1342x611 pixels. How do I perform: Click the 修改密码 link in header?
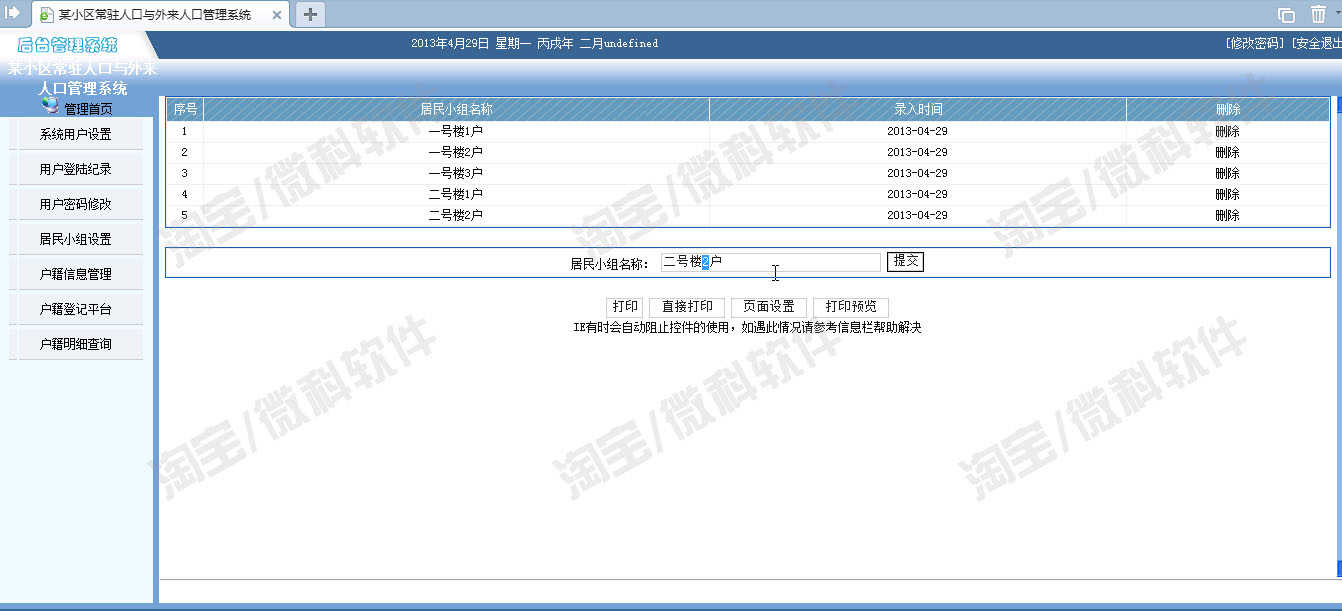[x=1255, y=43]
